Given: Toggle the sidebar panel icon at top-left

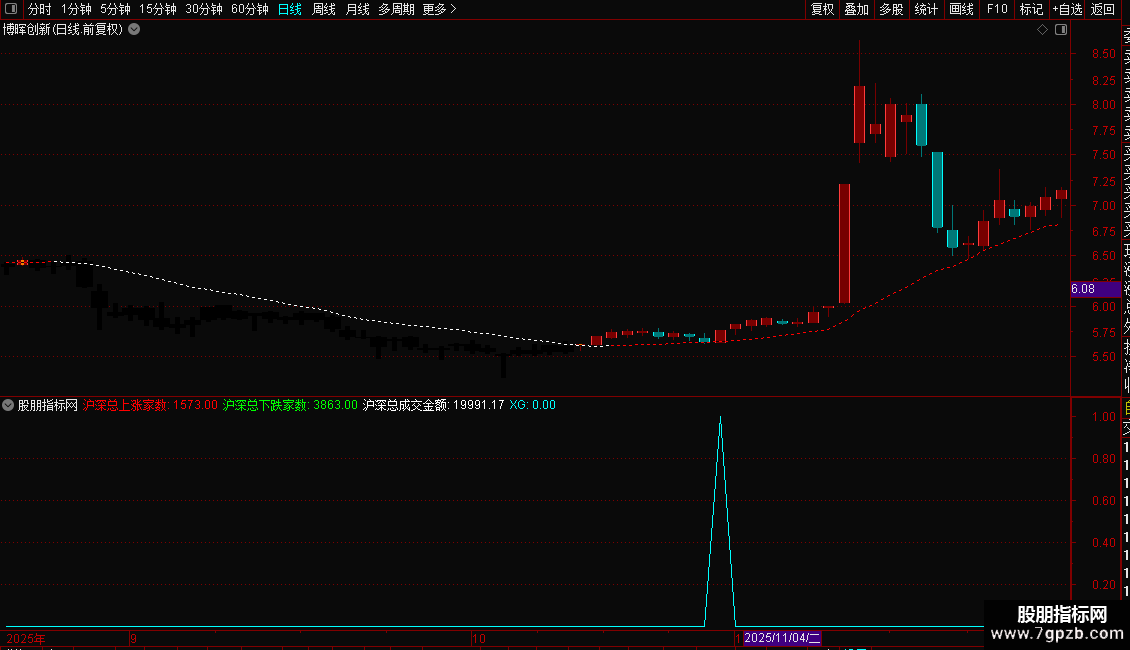Looking at the screenshot, I should 11,9.
